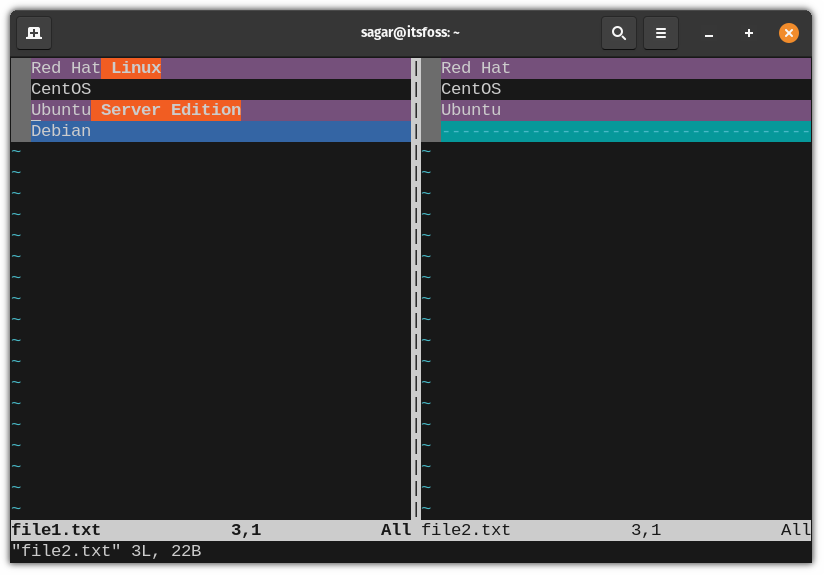This screenshot has height=575, width=824.
Task: Open a new terminal tab
Action: pos(34,33)
